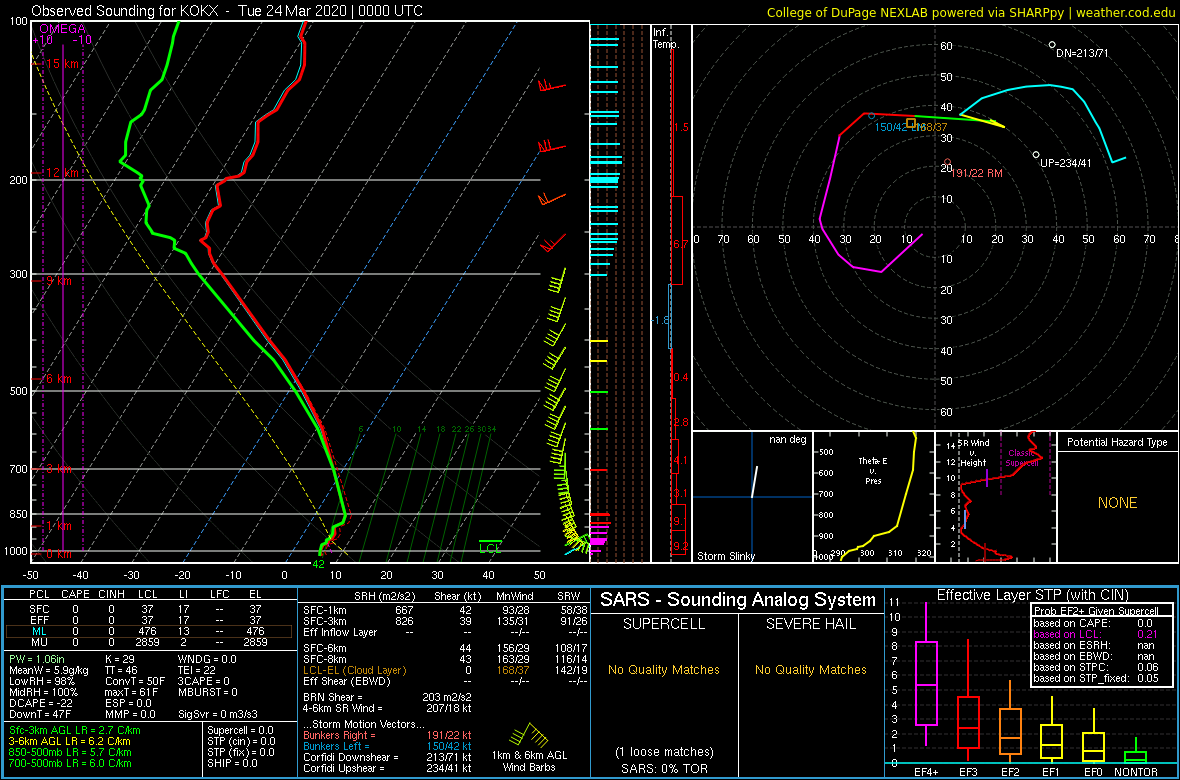
Task: Click the 700-500mb LR = 6.0 C/km line
Action: pyautogui.click(x=69, y=762)
